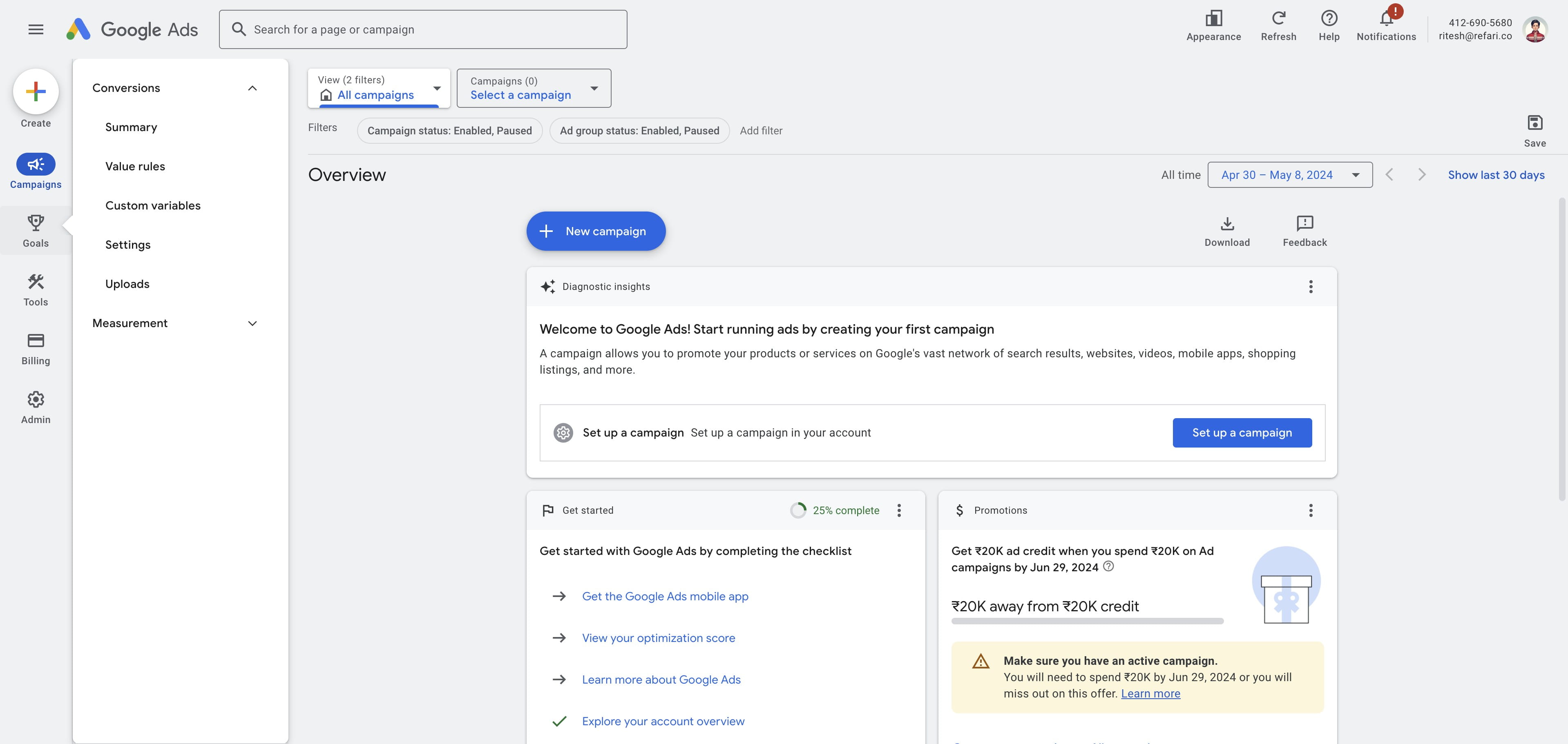Click the Diagnostic insights sparkle icon
Viewport: 1568px width, 744px height.
[x=547, y=287]
